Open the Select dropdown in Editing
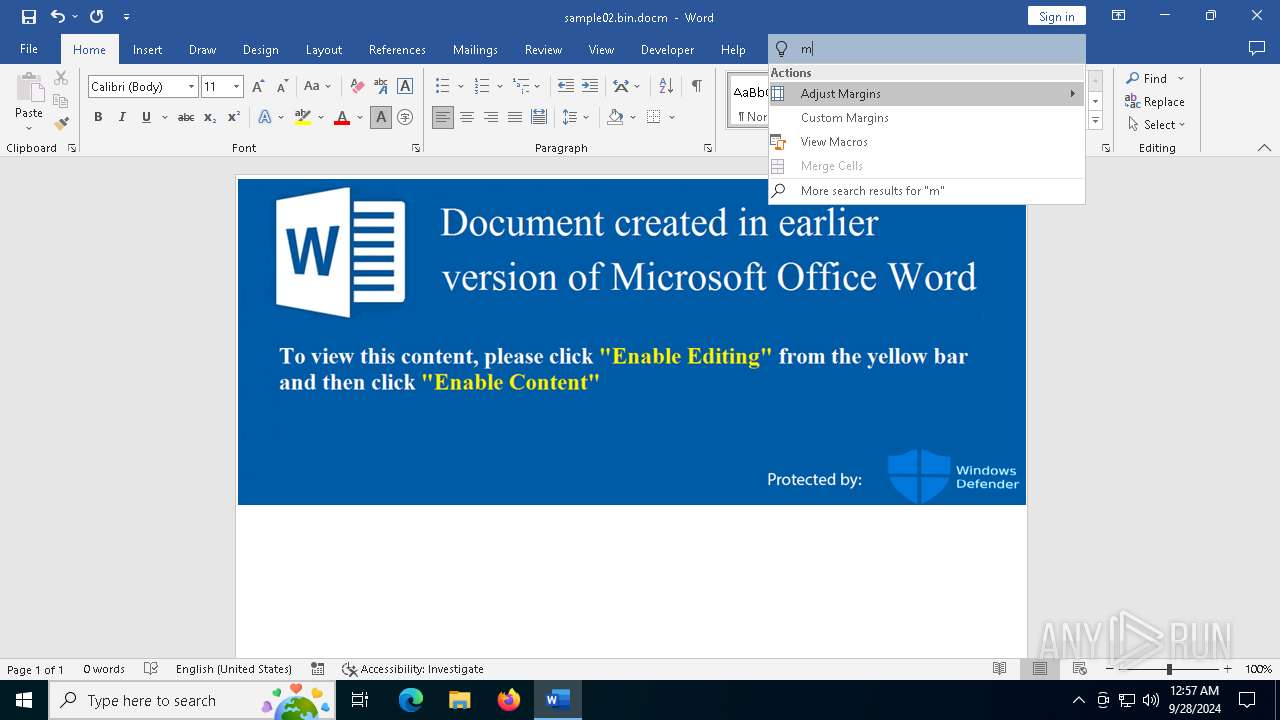The image size is (1280, 720). (1157, 125)
